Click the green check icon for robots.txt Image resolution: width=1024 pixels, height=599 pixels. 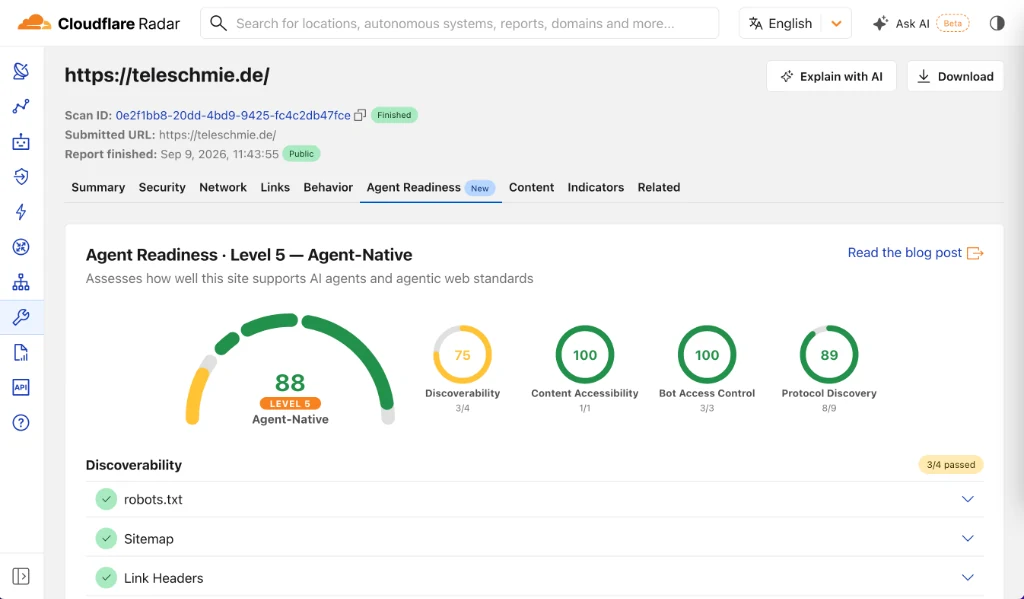[x=106, y=499]
